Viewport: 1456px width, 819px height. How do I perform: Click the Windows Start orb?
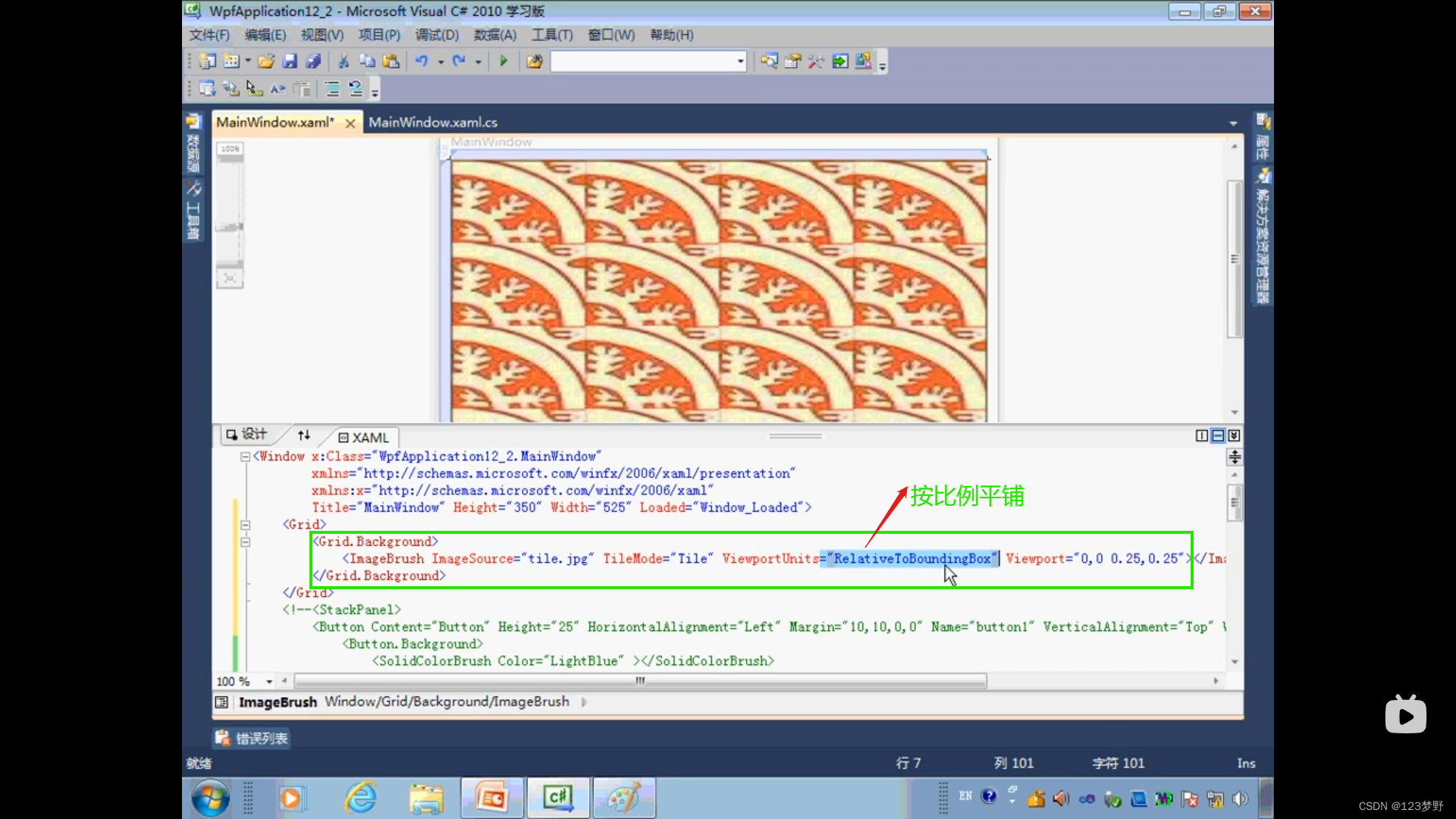tap(210, 798)
